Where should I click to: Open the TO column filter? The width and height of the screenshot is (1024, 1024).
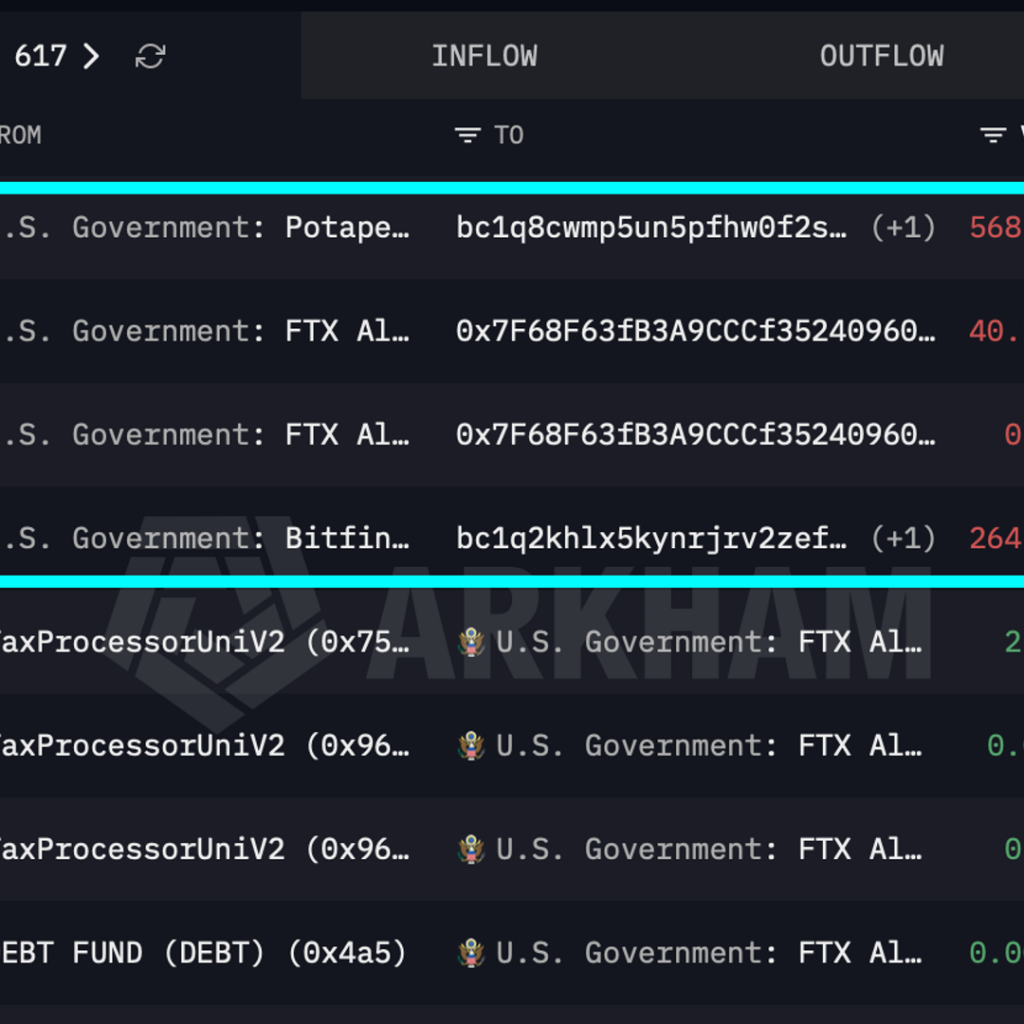click(468, 135)
